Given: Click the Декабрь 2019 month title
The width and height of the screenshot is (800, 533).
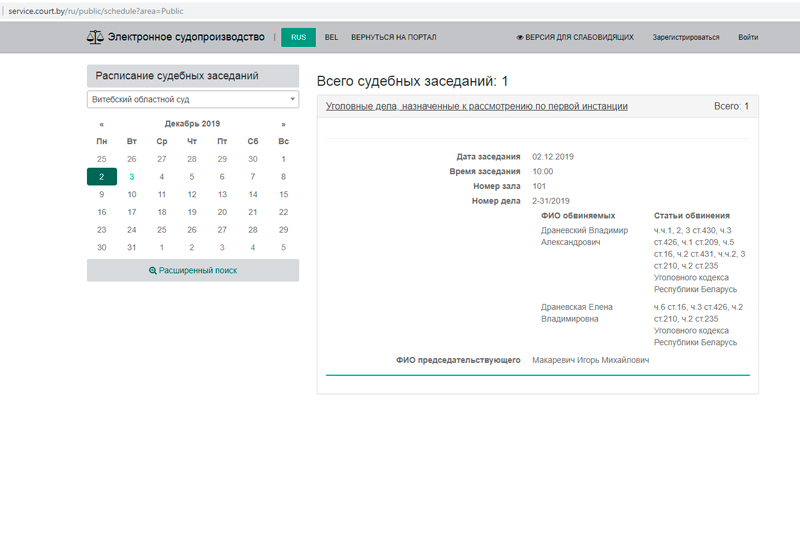Looking at the screenshot, I should [x=192, y=124].
